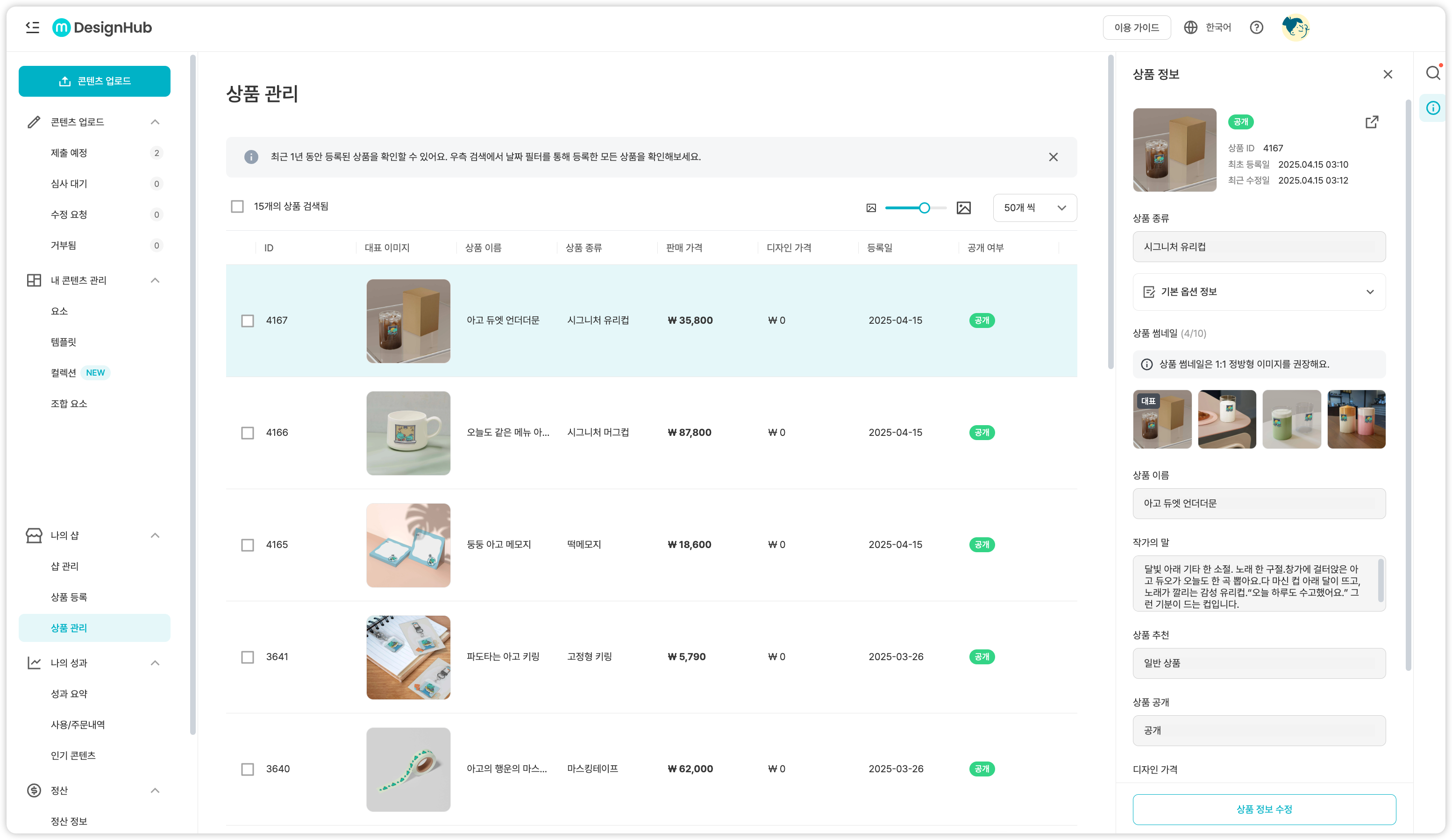Click the 상품 정보 수정 button
Viewport: 1452px width, 840px height.
click(x=1264, y=809)
